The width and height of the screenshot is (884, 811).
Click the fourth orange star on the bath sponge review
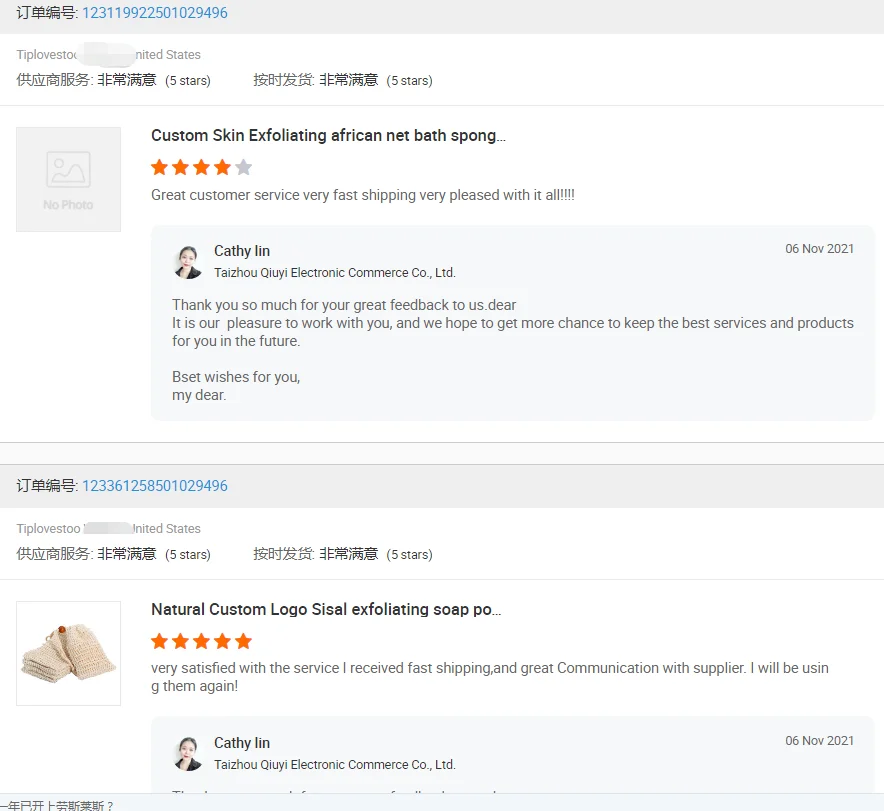(x=222, y=168)
